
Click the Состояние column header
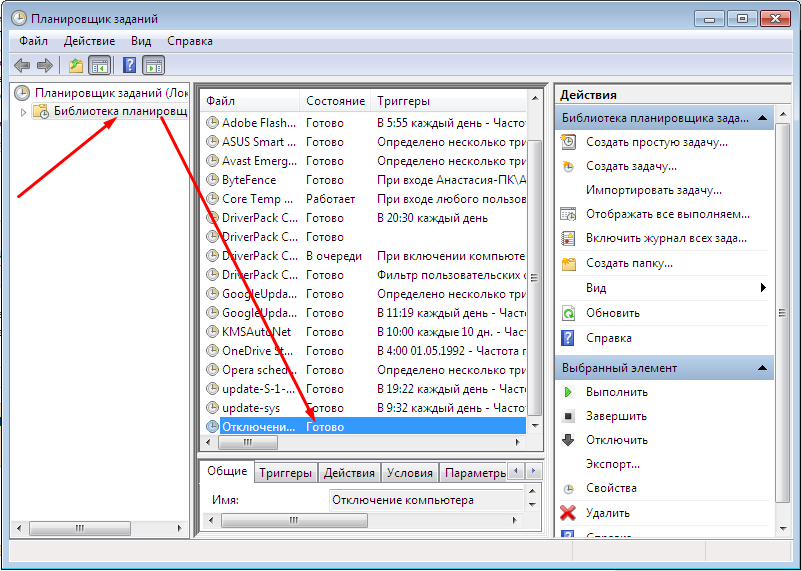(x=335, y=101)
